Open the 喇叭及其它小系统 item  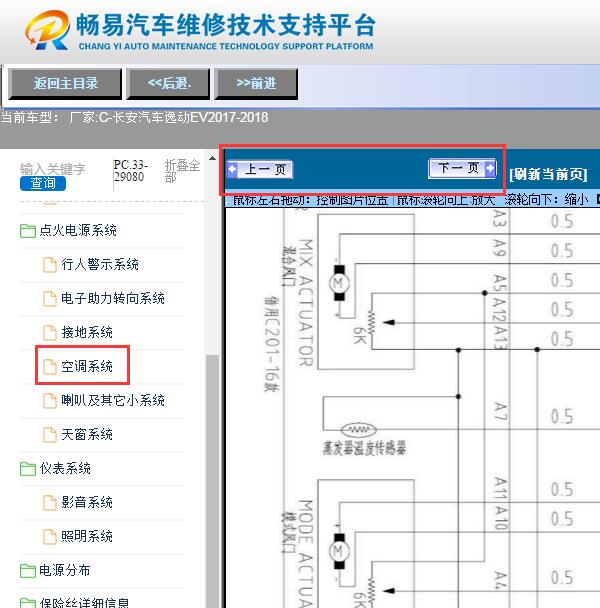click(x=113, y=400)
